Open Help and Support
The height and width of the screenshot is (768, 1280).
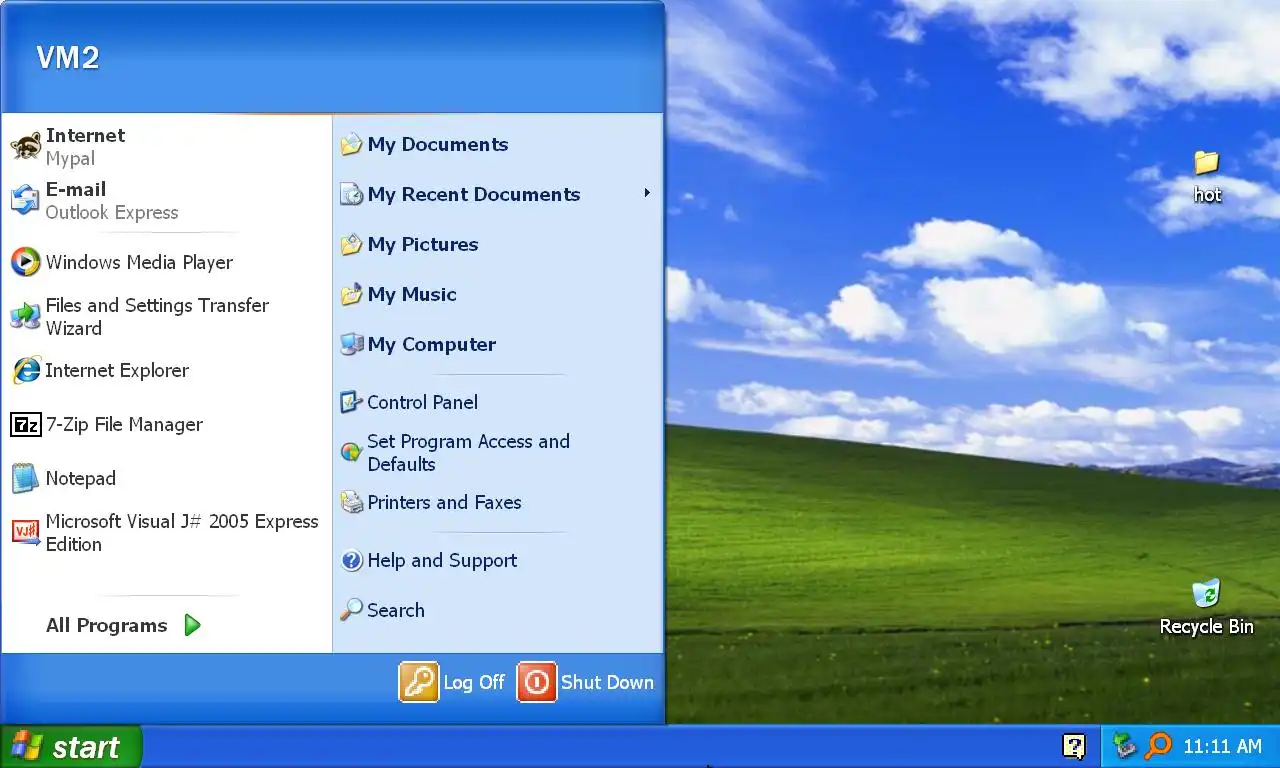(x=497, y=560)
